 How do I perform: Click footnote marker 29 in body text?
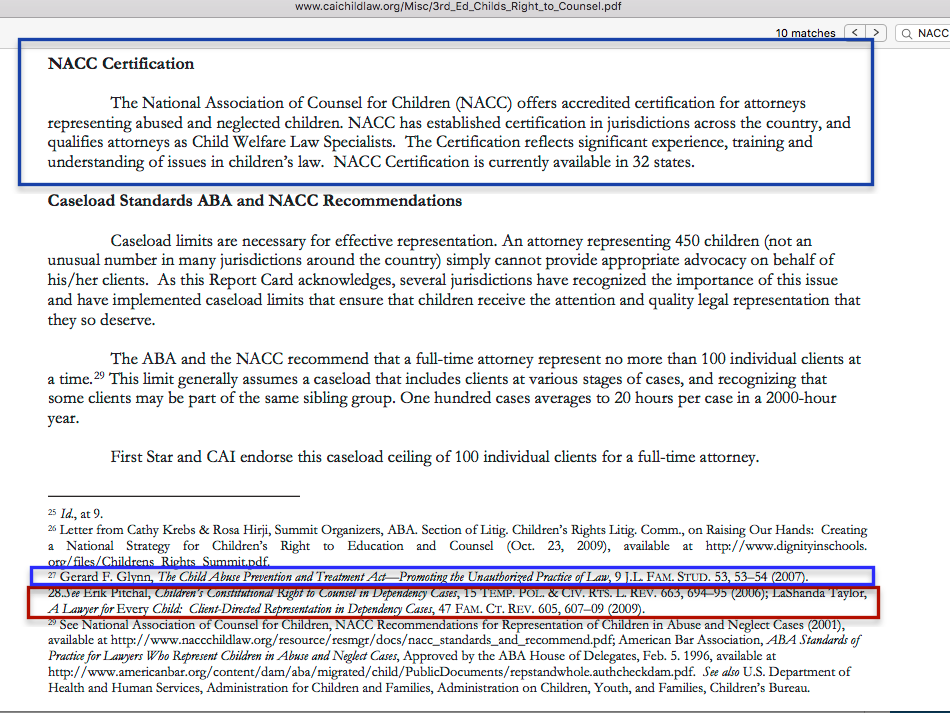point(99,375)
